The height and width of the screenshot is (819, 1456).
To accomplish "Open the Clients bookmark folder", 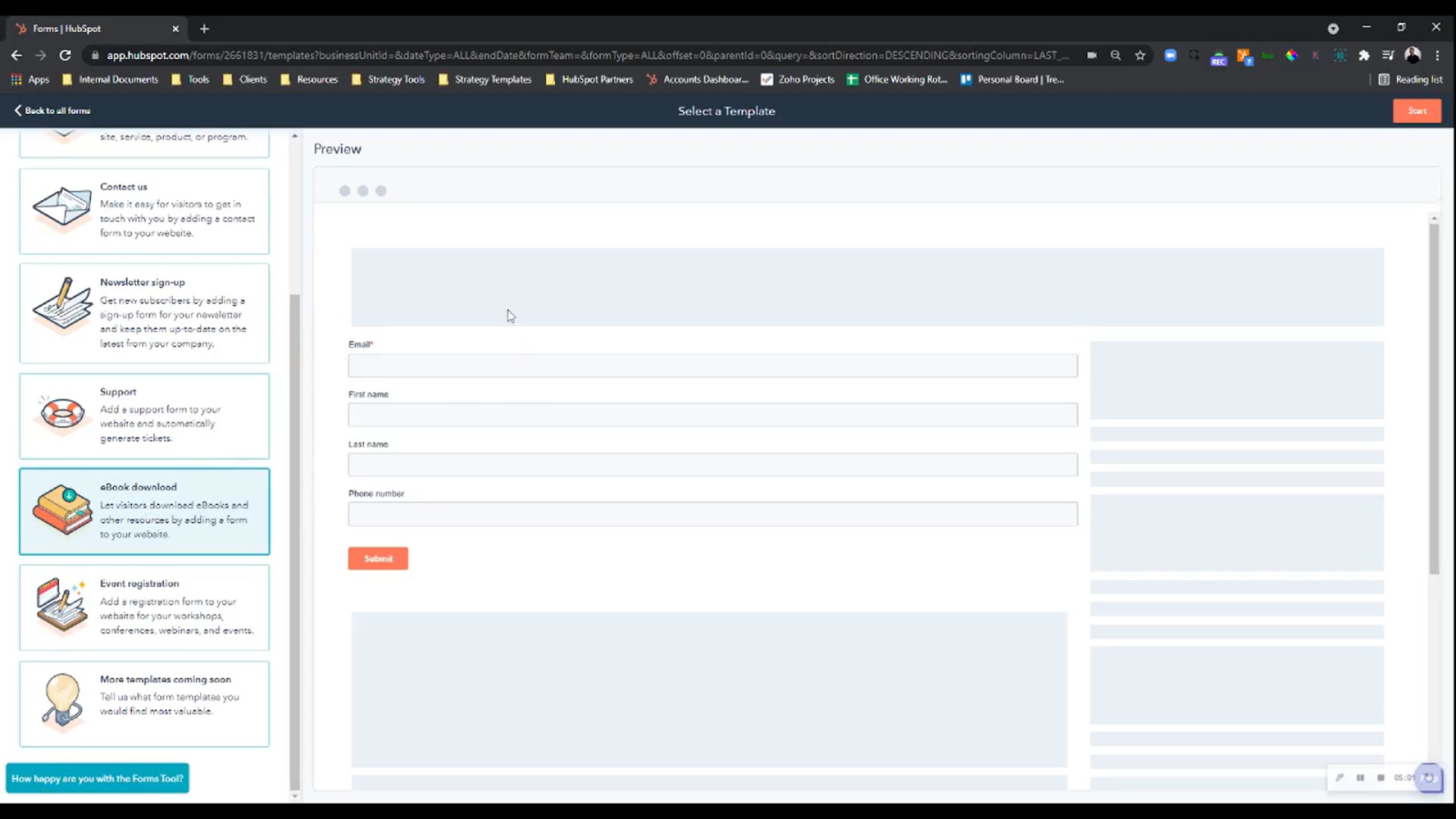I will pos(245,80).
